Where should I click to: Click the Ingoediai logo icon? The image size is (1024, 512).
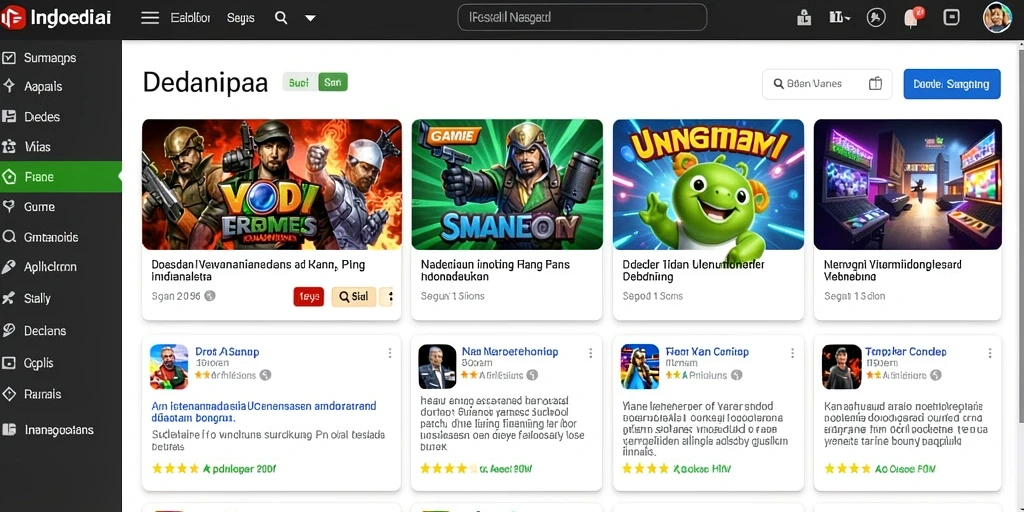(13, 18)
